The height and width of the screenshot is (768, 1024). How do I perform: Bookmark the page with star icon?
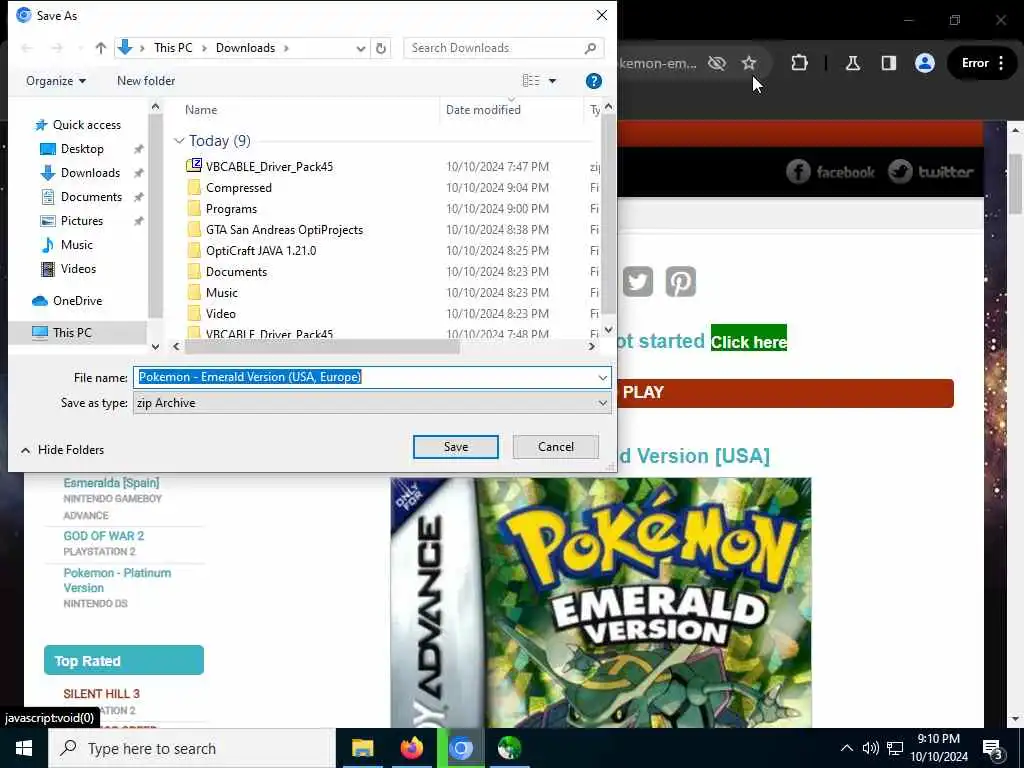click(748, 63)
